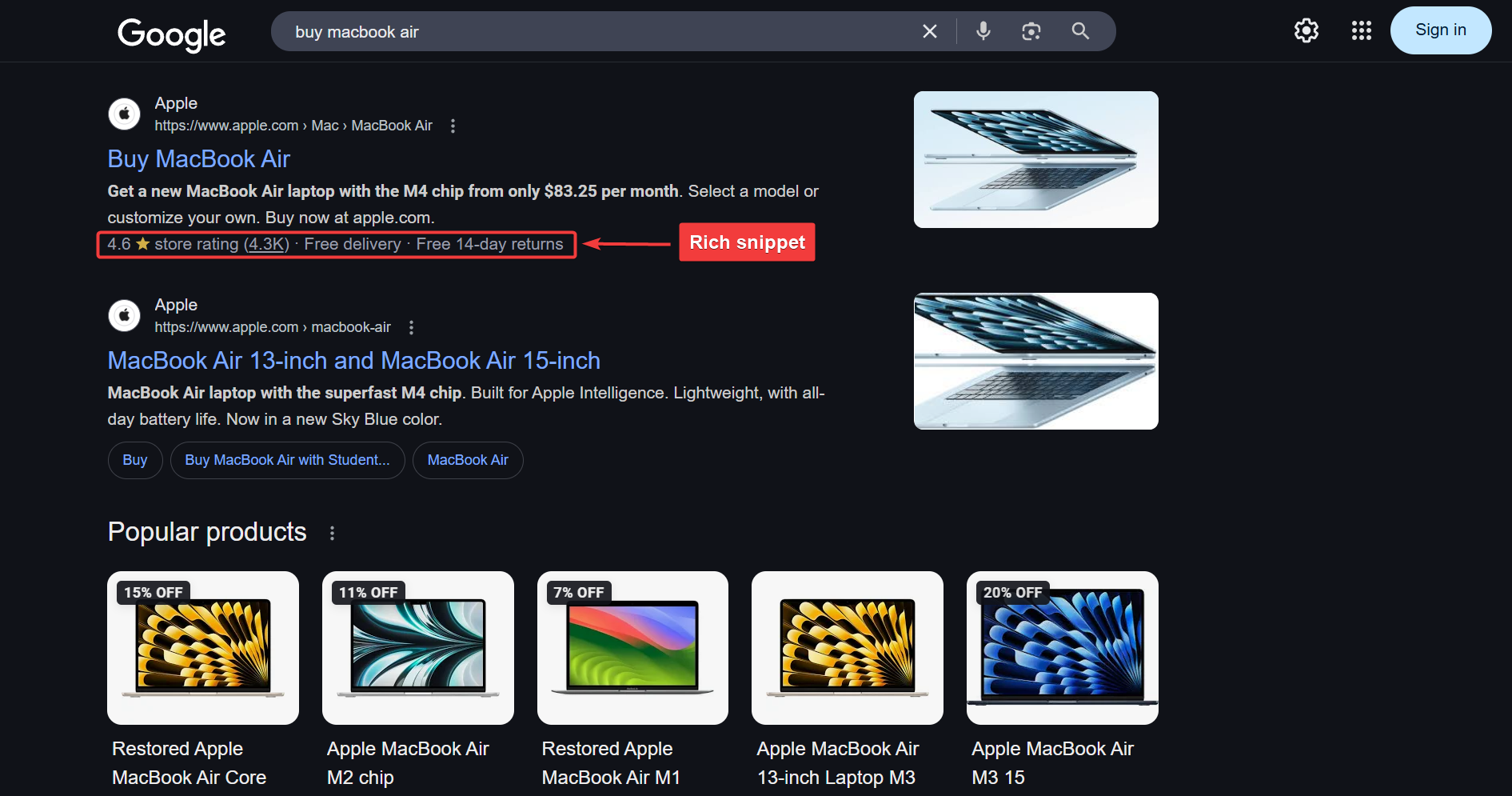Screen dimensions: 1512x796
Task: Open more options for Buy MacBook Air result
Action: (x=453, y=126)
